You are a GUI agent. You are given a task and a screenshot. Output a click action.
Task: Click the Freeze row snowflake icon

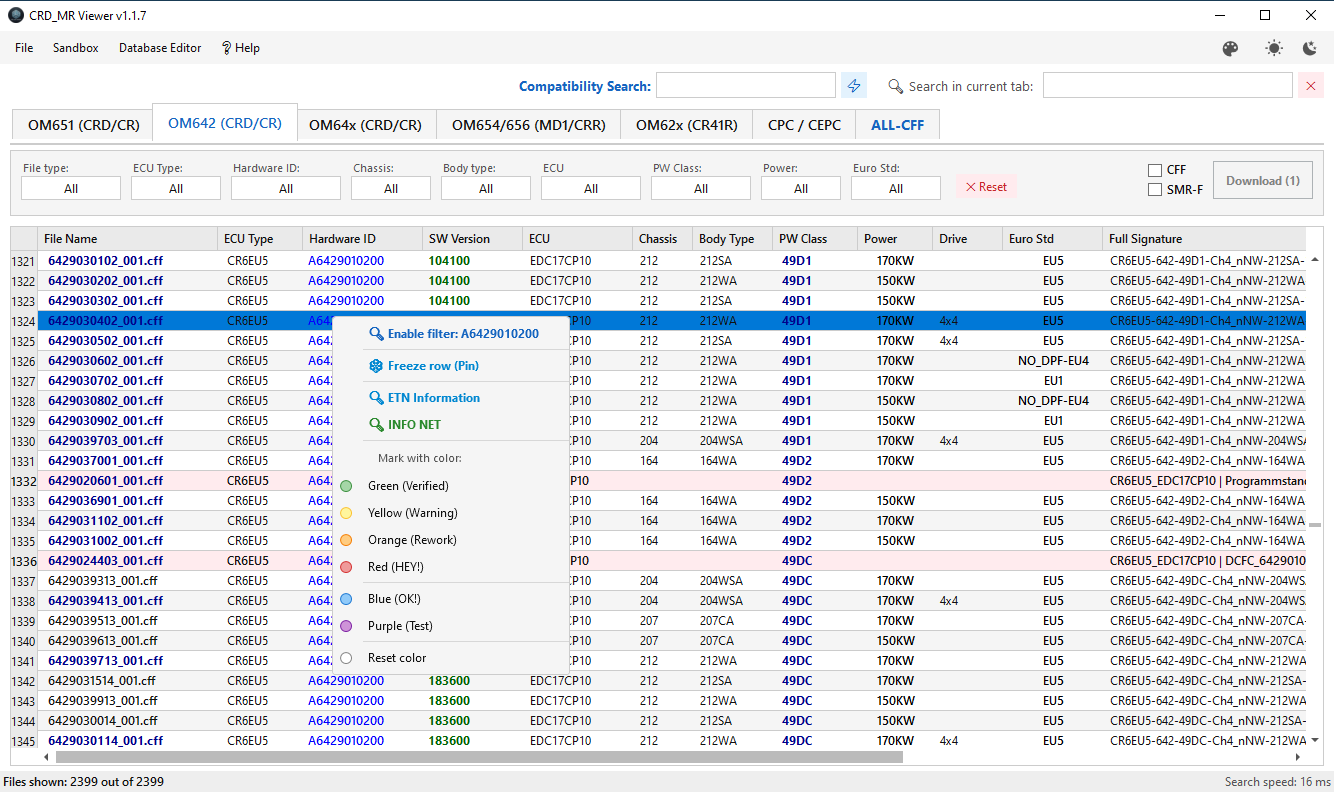coord(376,366)
